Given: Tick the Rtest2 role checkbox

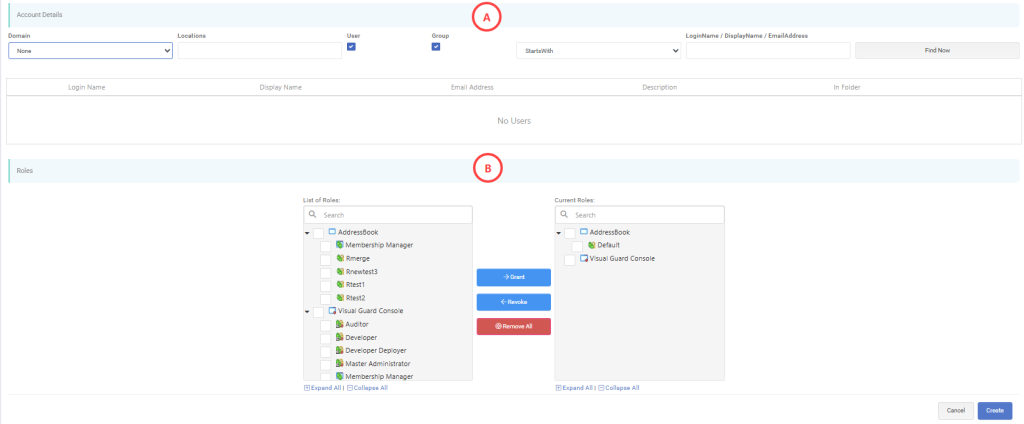Looking at the screenshot, I should [x=325, y=299].
